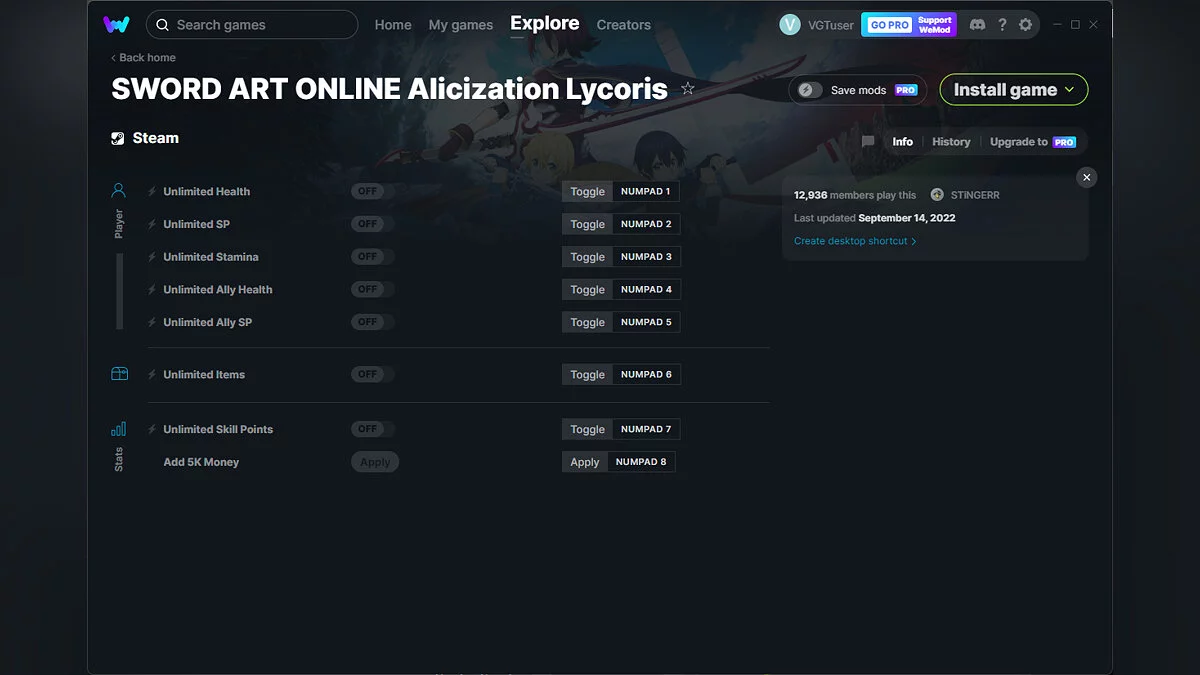The height and width of the screenshot is (675, 1200).
Task: Click the Back home link
Action: point(143,58)
